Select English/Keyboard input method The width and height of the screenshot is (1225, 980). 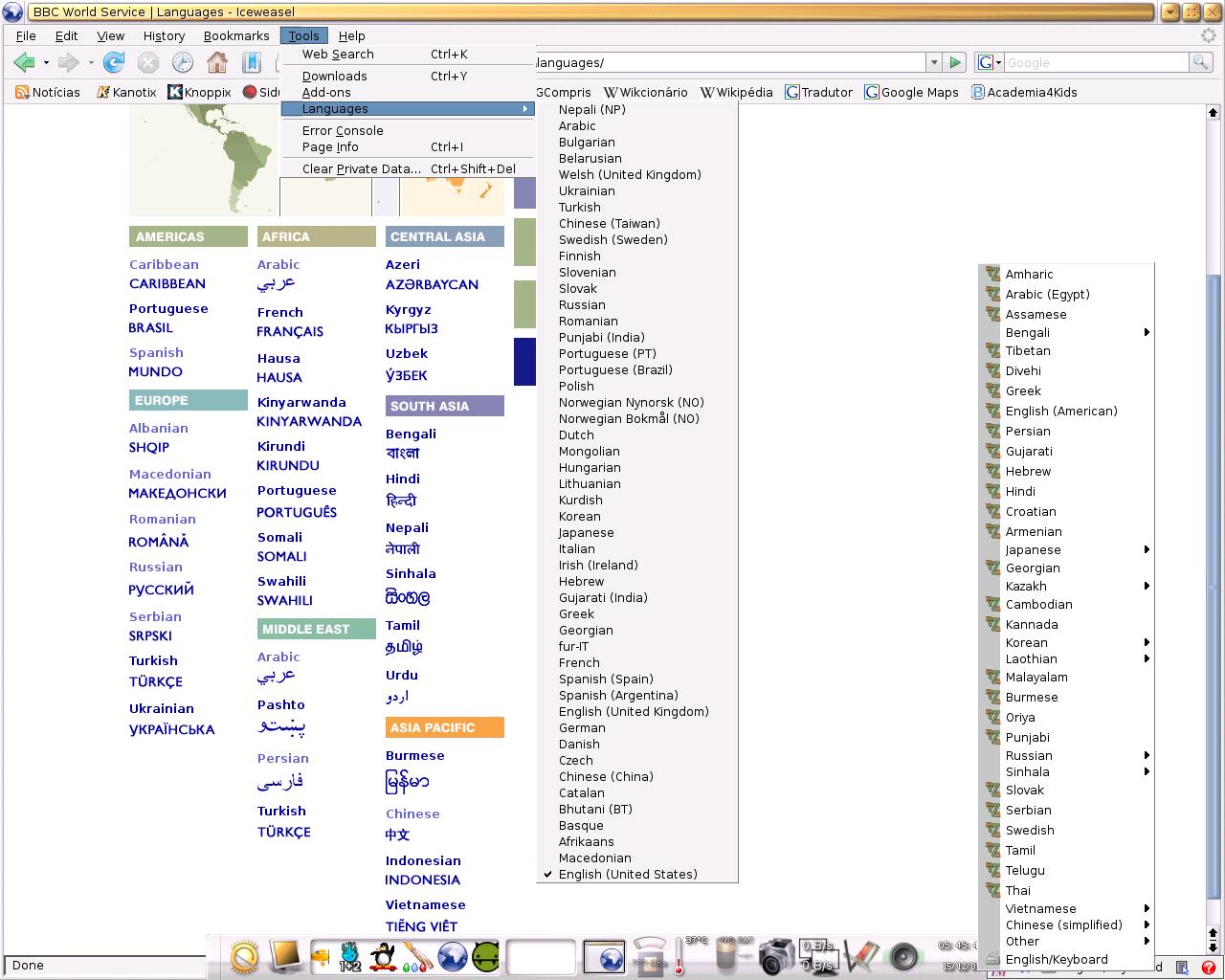(x=1066, y=960)
